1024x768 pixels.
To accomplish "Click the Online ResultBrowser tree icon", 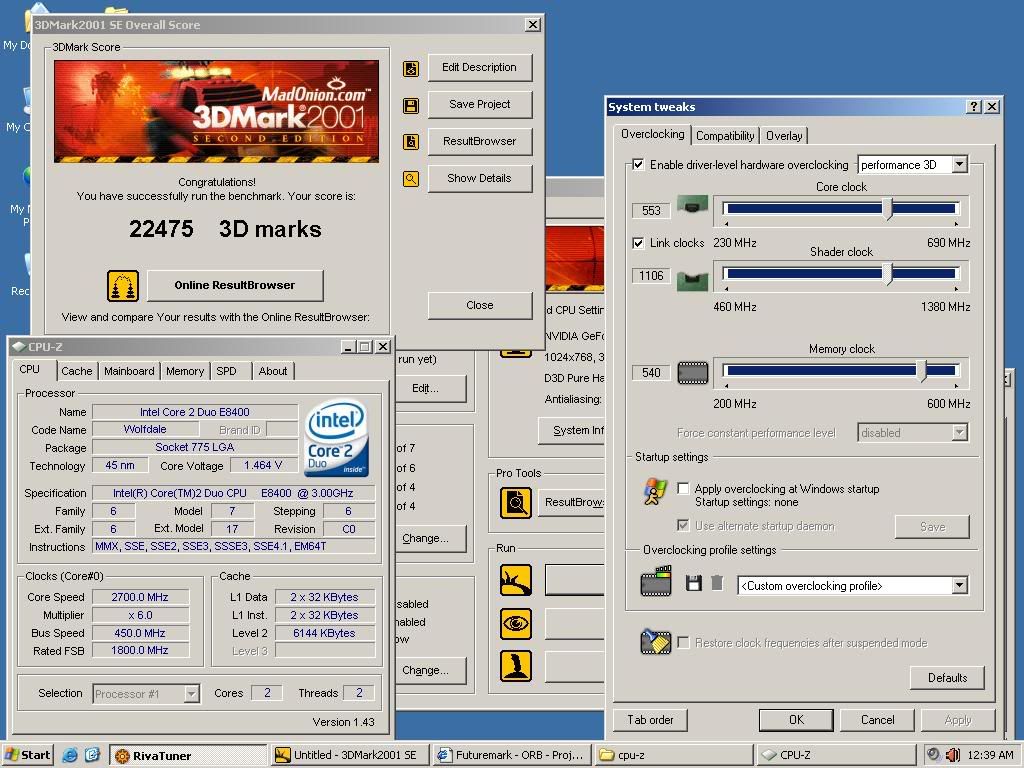I will pos(123,286).
